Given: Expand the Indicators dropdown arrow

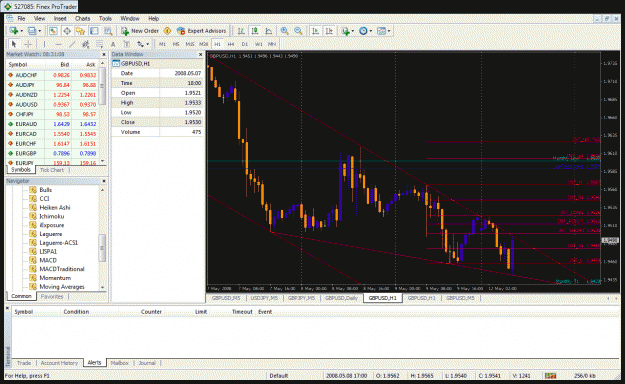Looking at the screenshot, I should [353, 31].
